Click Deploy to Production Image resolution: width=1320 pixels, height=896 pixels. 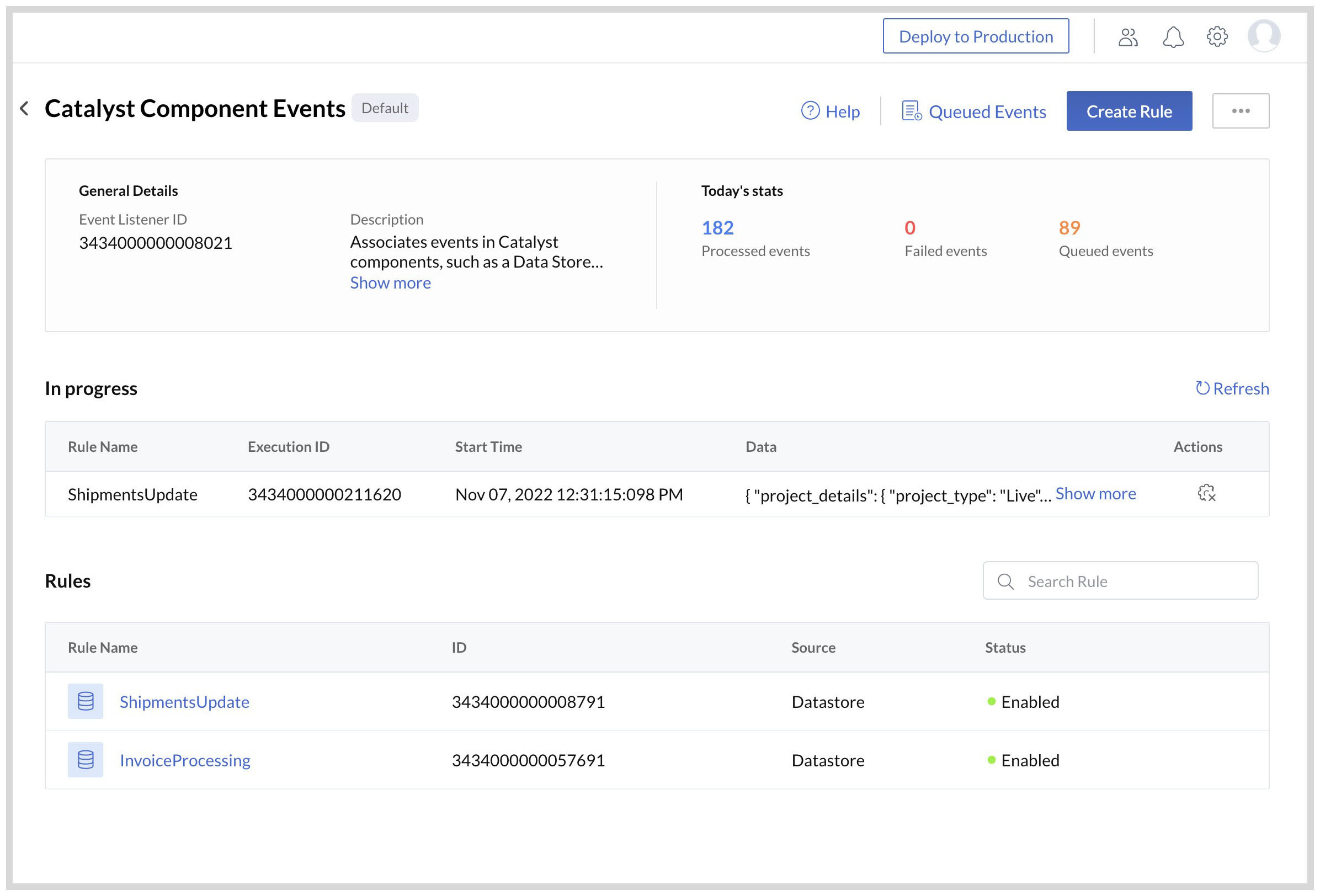point(975,36)
